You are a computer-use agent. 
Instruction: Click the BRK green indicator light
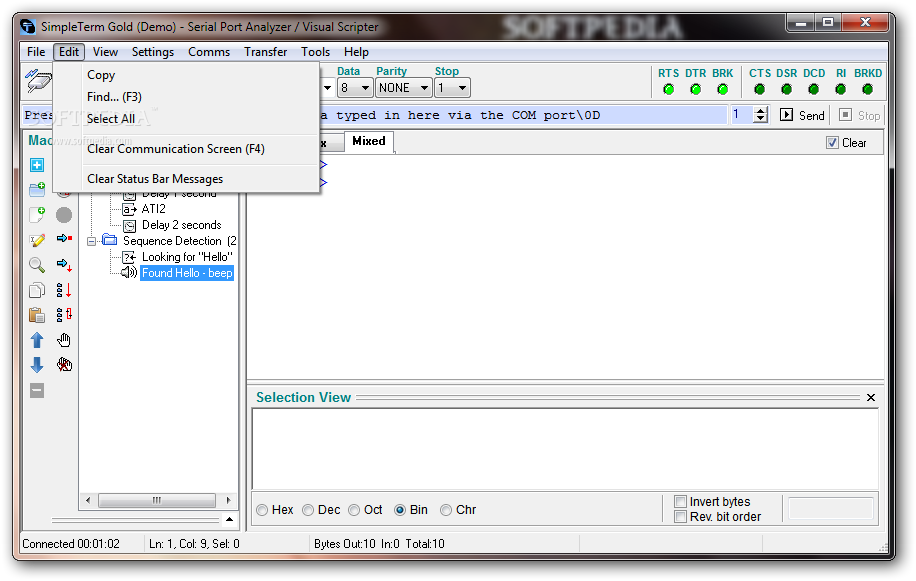(x=723, y=89)
